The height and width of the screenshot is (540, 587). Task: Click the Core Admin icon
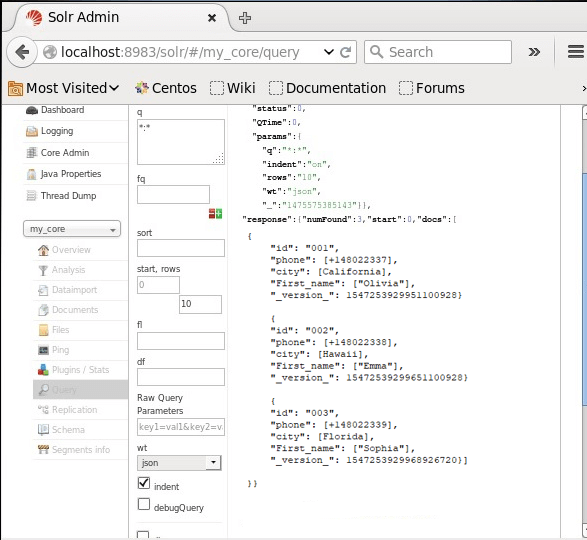coord(32,153)
